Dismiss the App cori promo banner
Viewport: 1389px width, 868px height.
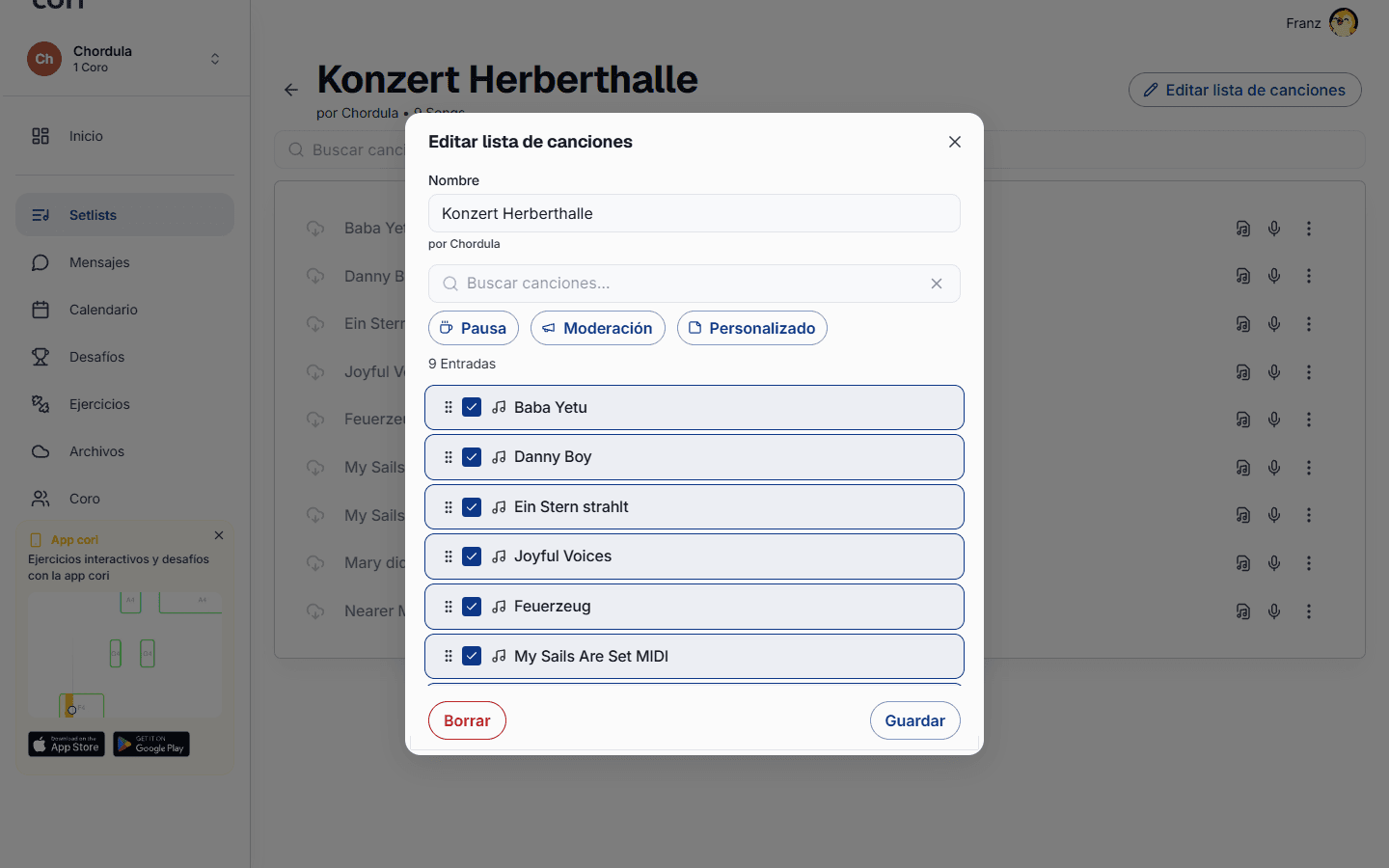219,535
